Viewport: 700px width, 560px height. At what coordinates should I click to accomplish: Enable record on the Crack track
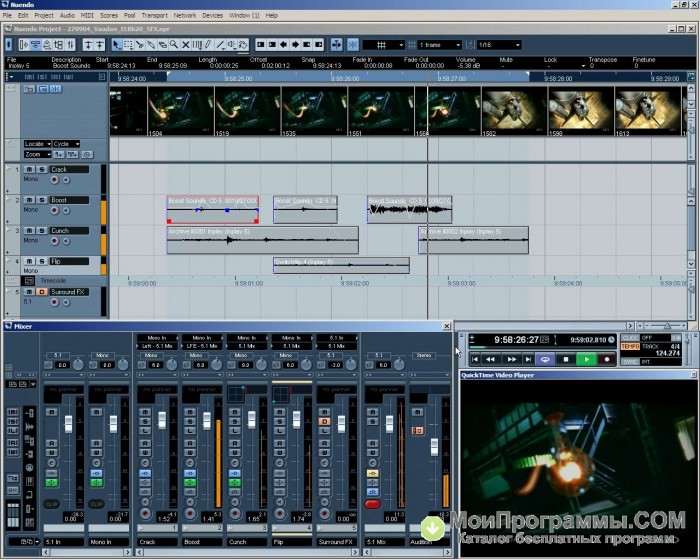54,180
